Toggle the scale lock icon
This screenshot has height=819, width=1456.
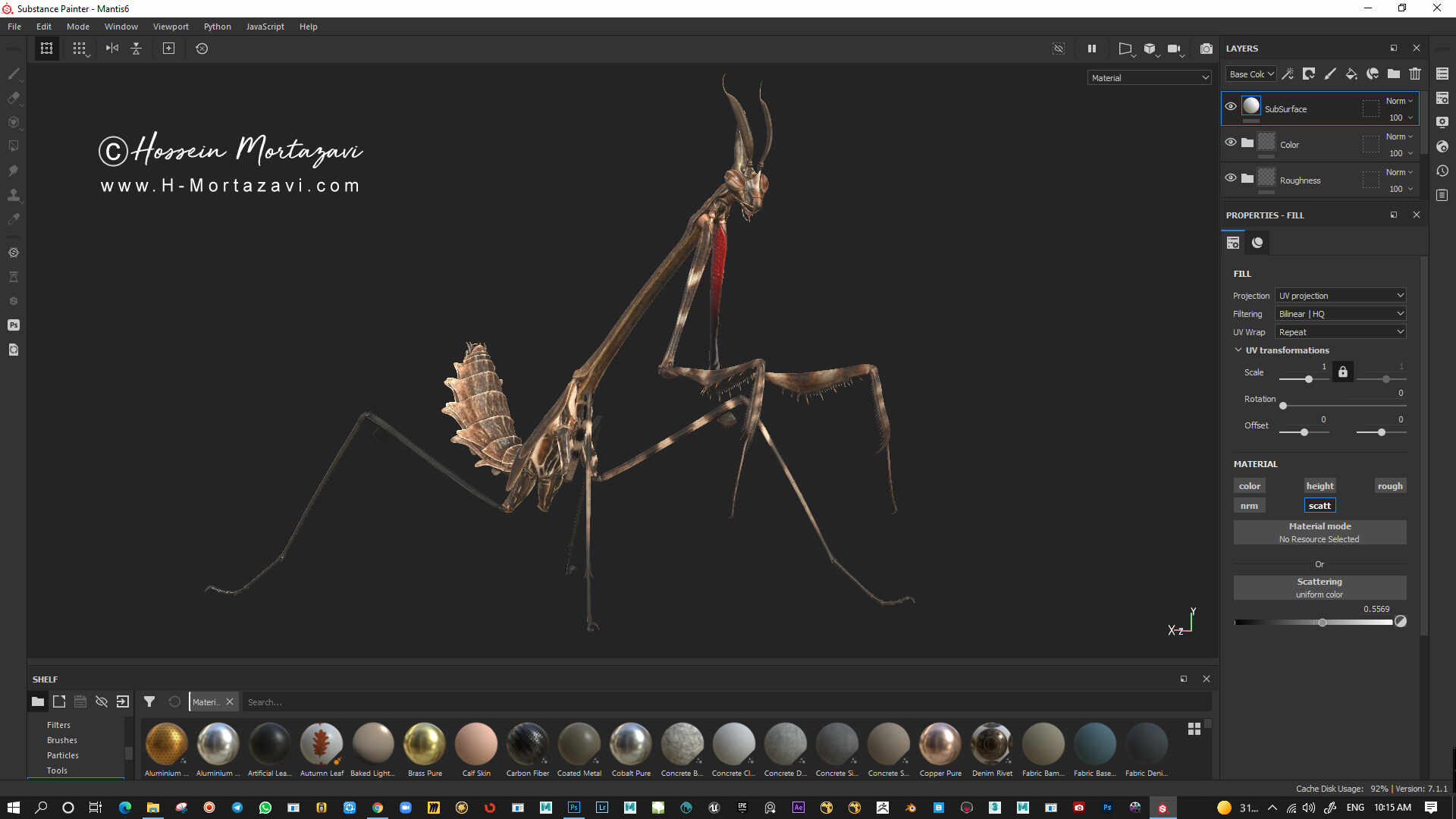pyautogui.click(x=1343, y=372)
